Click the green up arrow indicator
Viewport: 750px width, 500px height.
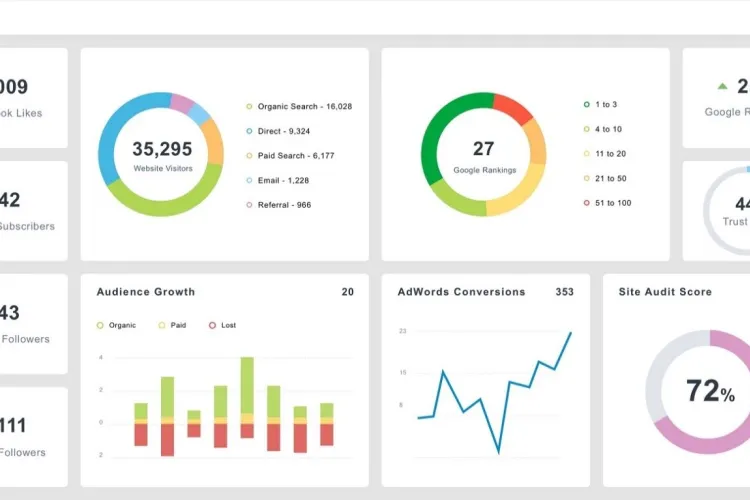click(x=722, y=87)
